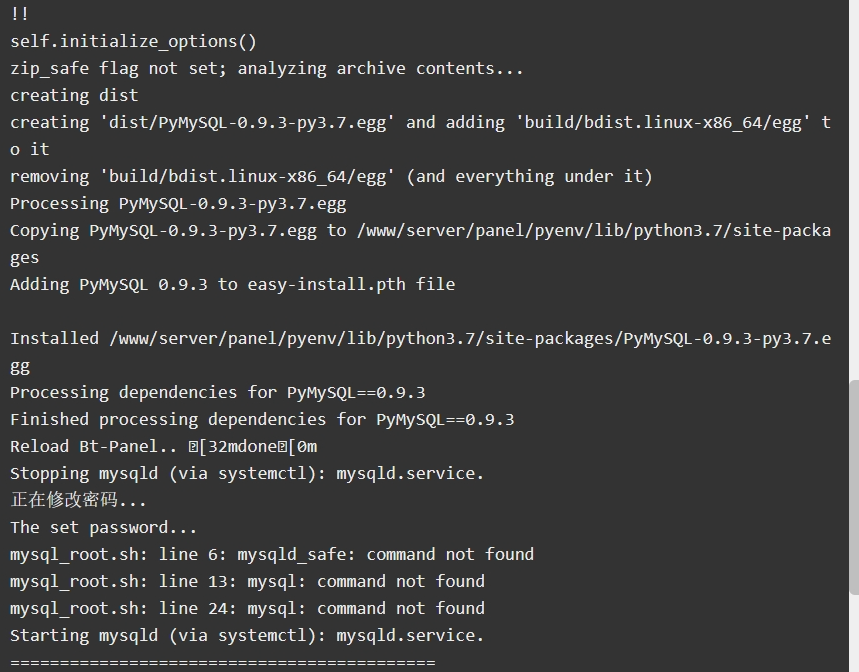
Task: Click scrollbar track above the thumb
Action: (x=854, y=189)
